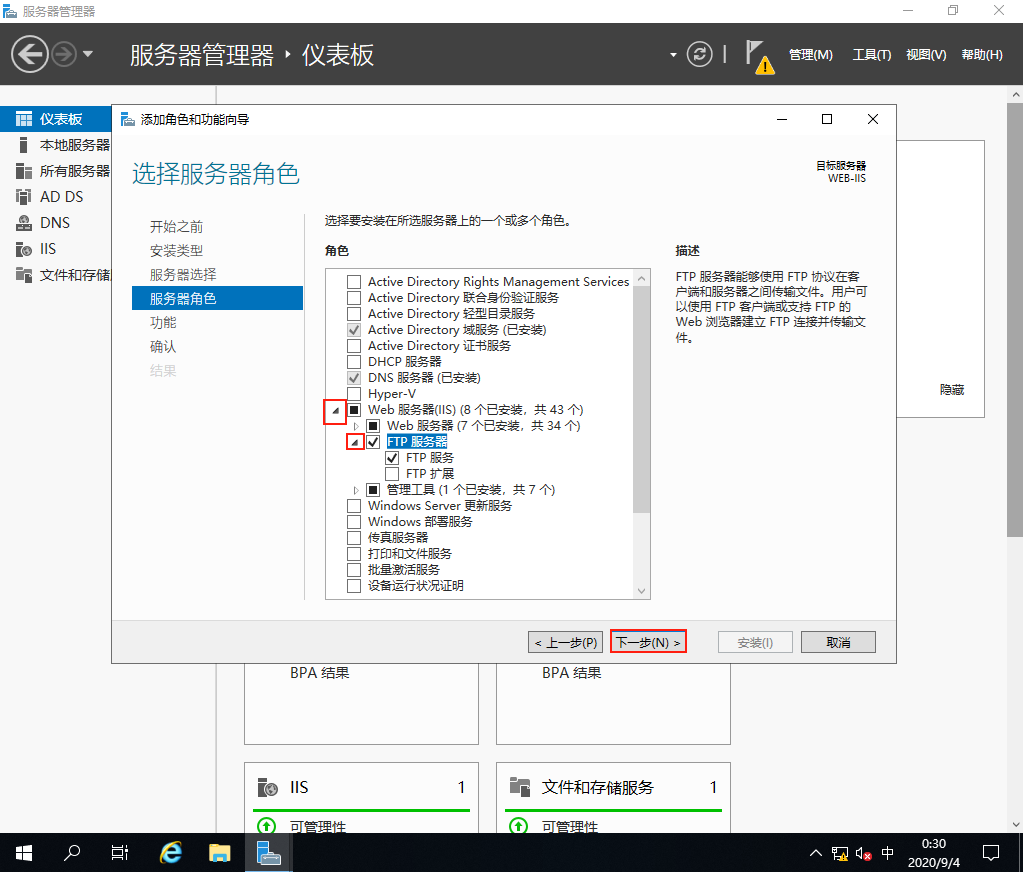Click BPA 结果 in the left dashboard tile

[320, 672]
